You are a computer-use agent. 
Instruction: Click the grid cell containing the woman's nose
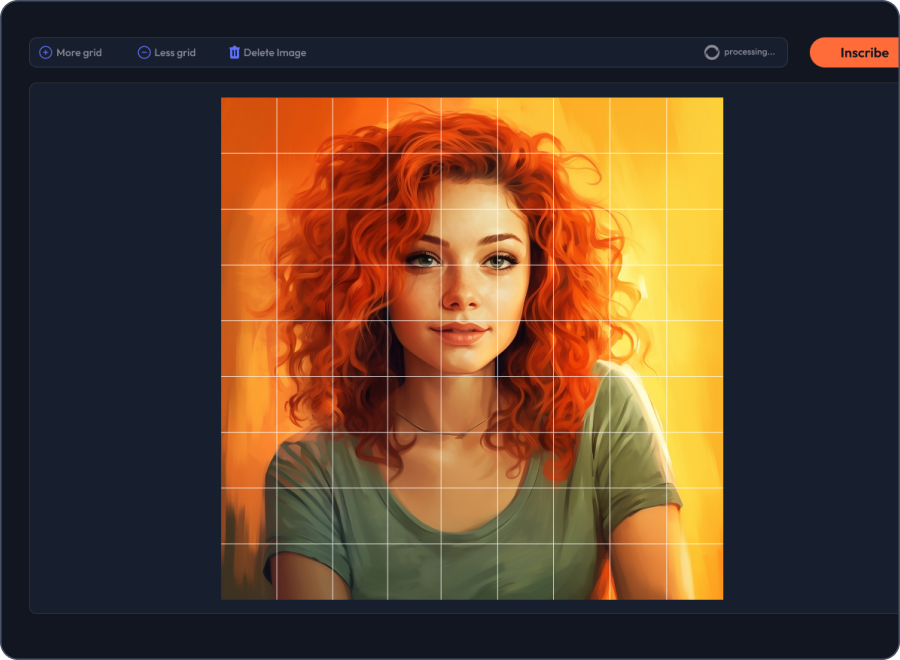[469, 292]
